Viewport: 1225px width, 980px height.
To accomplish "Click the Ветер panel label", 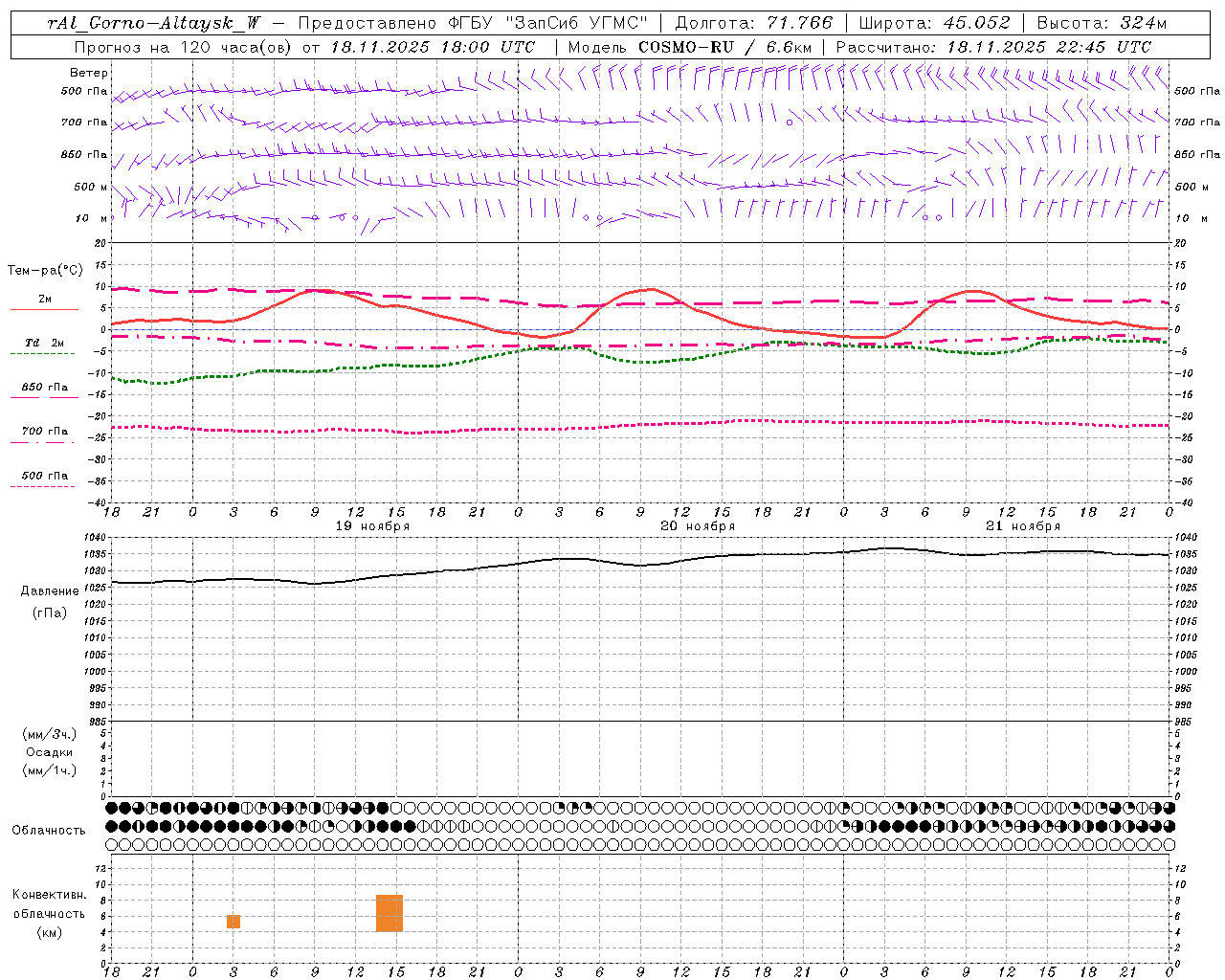I will tap(89, 73).
